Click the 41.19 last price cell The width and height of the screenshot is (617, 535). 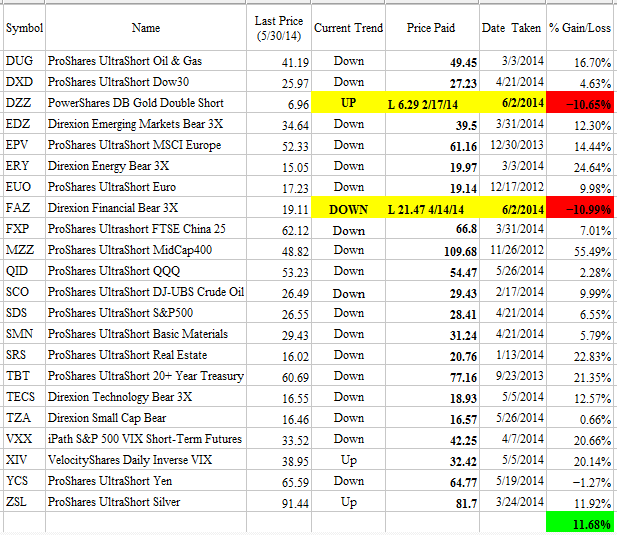click(279, 61)
